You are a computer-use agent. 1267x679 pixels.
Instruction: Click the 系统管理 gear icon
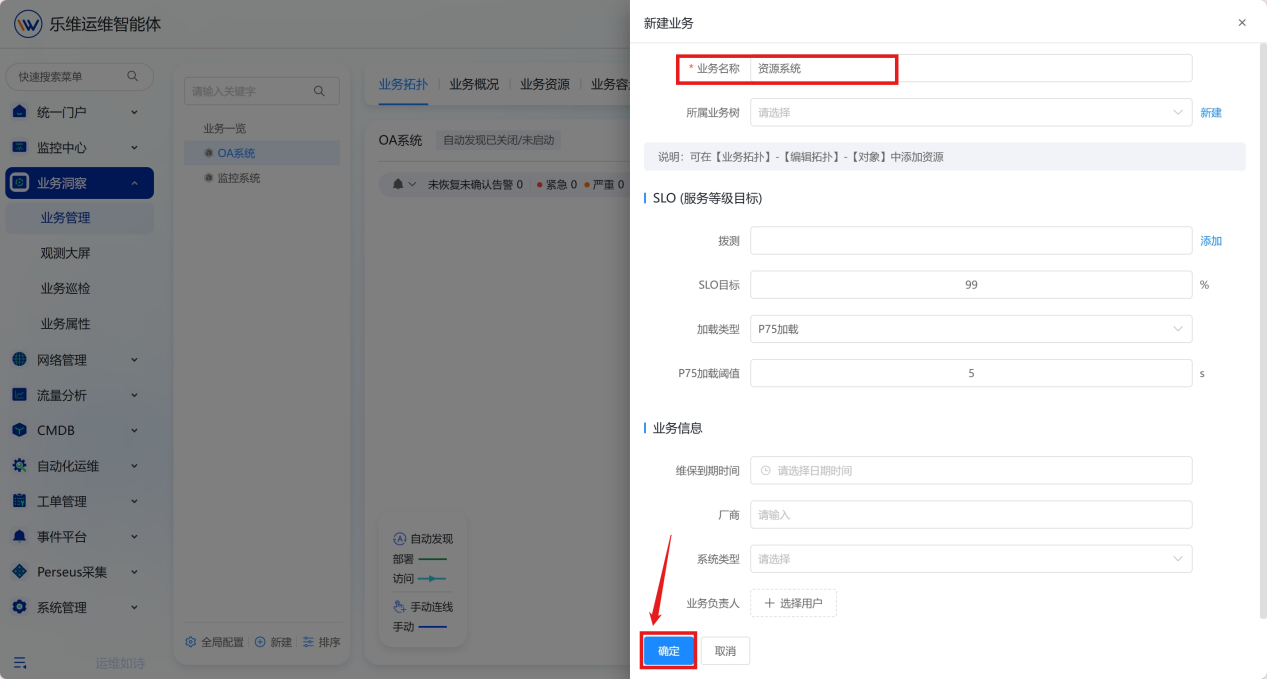(19, 607)
